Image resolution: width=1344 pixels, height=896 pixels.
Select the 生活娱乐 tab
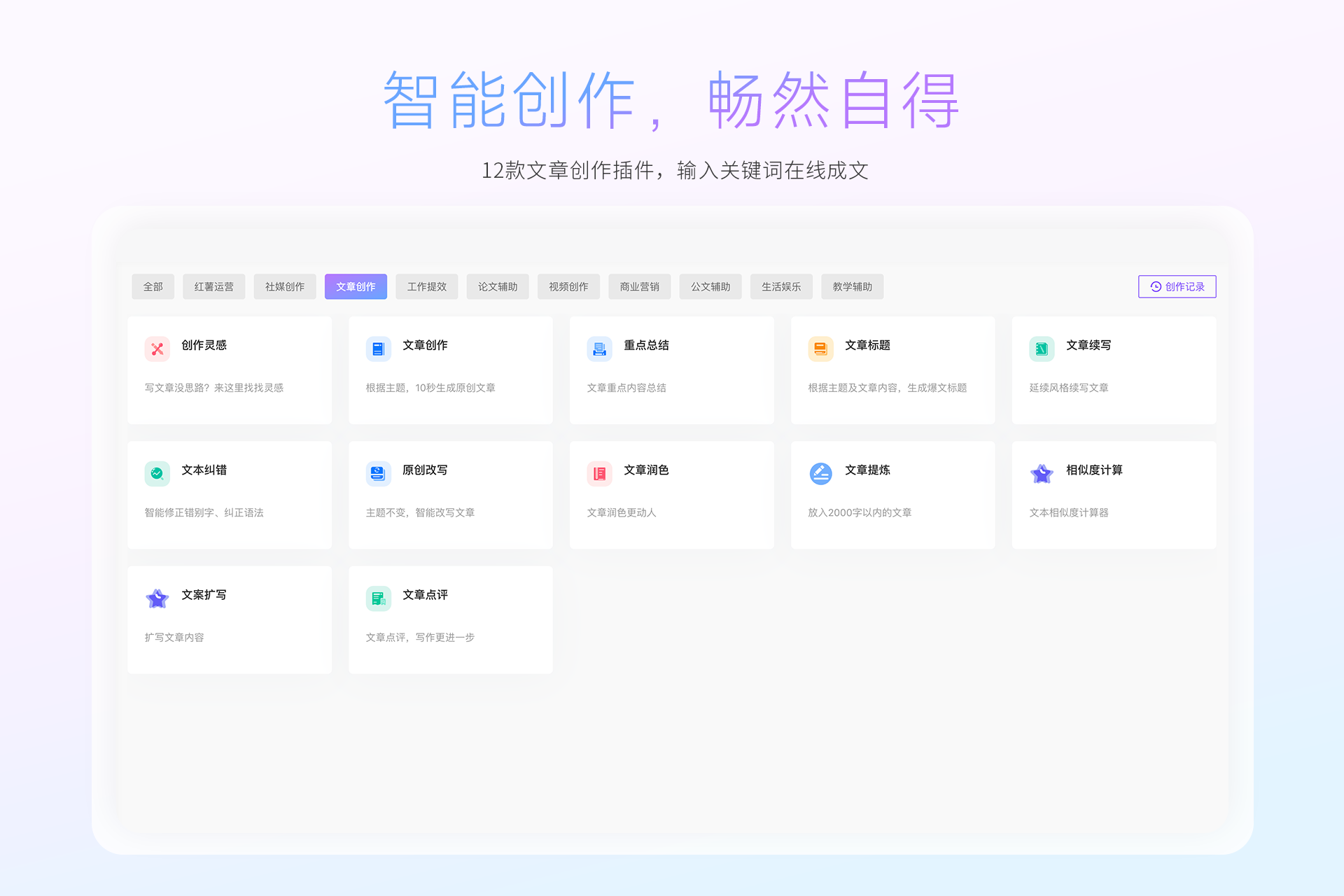[x=781, y=287]
